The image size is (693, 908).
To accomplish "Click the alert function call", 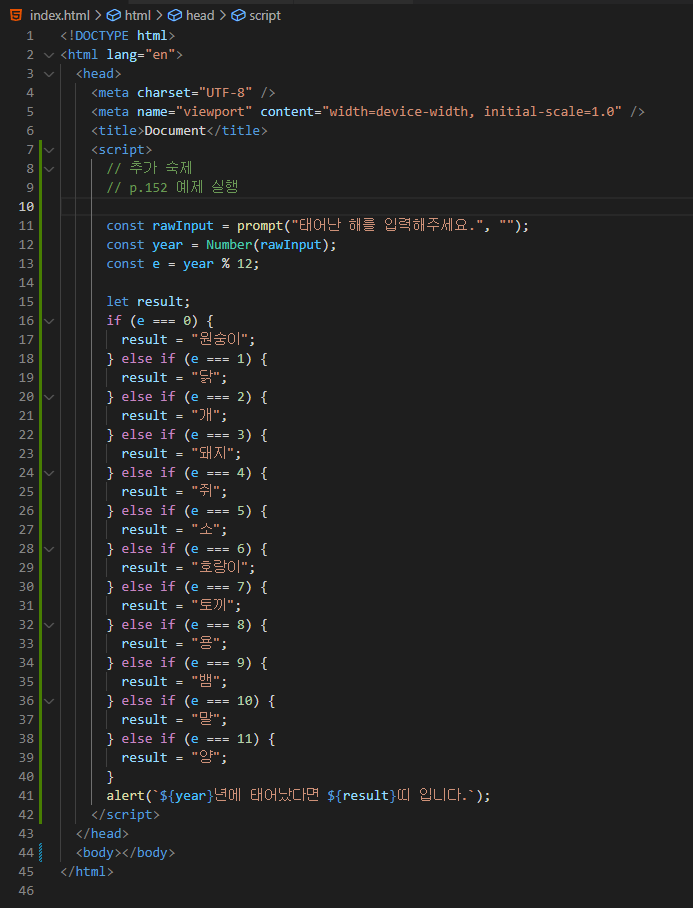I will point(125,796).
